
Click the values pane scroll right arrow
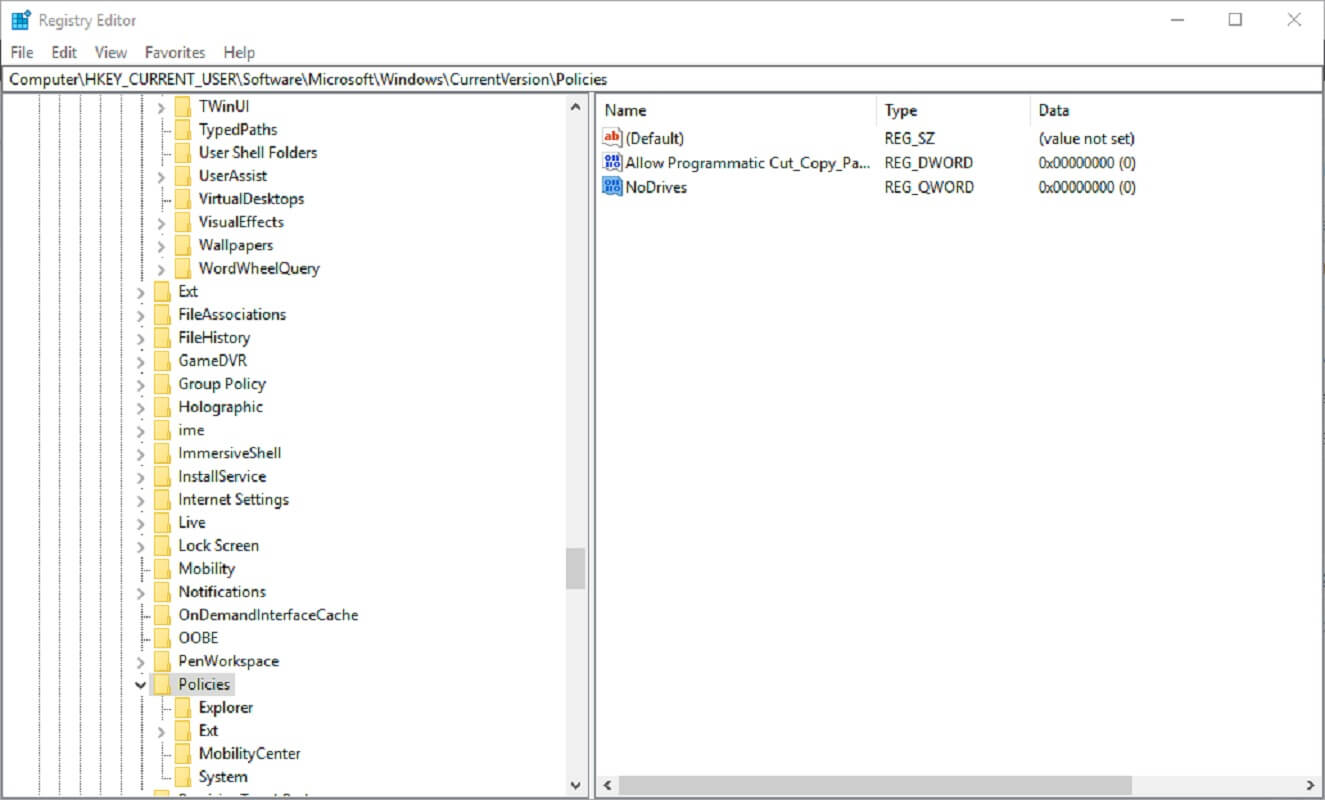click(x=1310, y=786)
